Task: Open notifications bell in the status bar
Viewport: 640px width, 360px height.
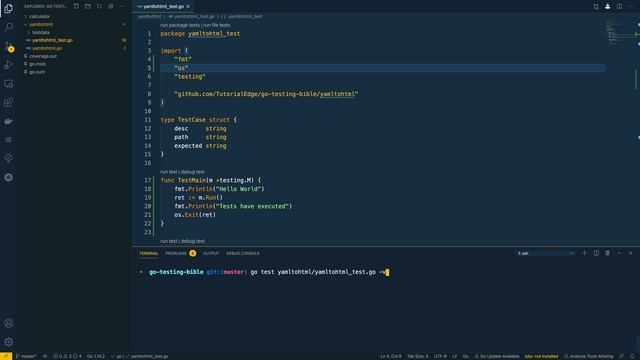Action: click(x=632, y=356)
